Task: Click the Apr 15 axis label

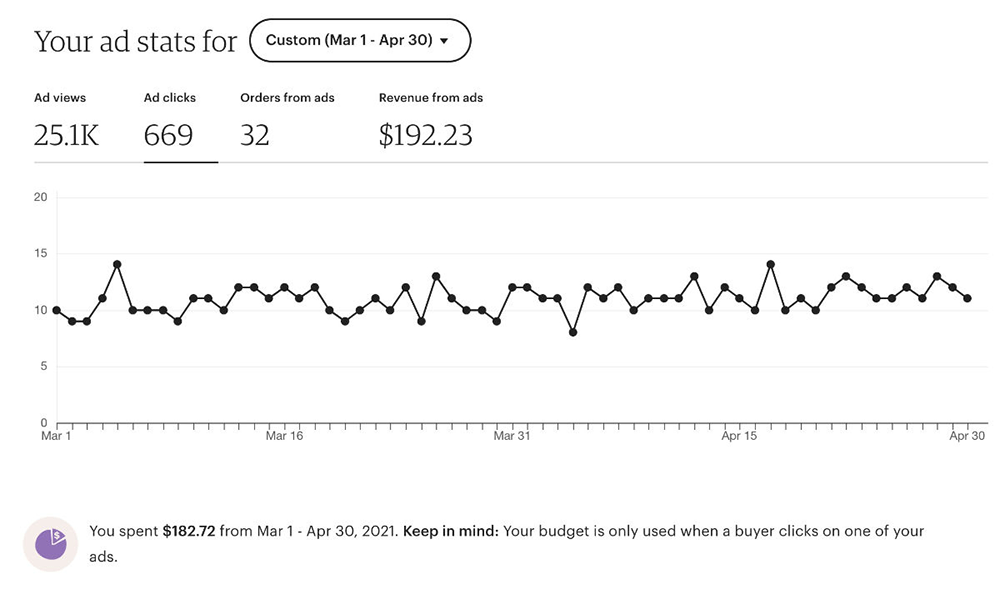Action: point(739,436)
